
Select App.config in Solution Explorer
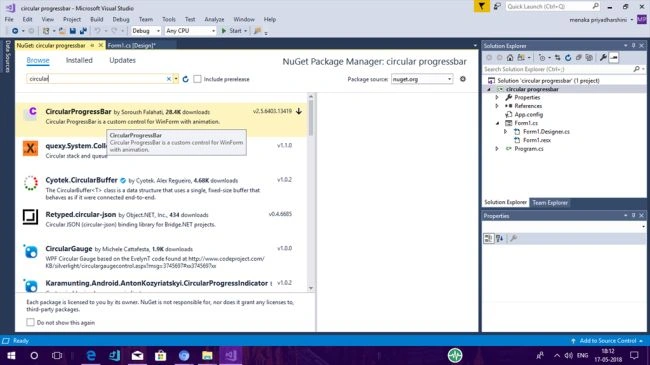point(529,114)
